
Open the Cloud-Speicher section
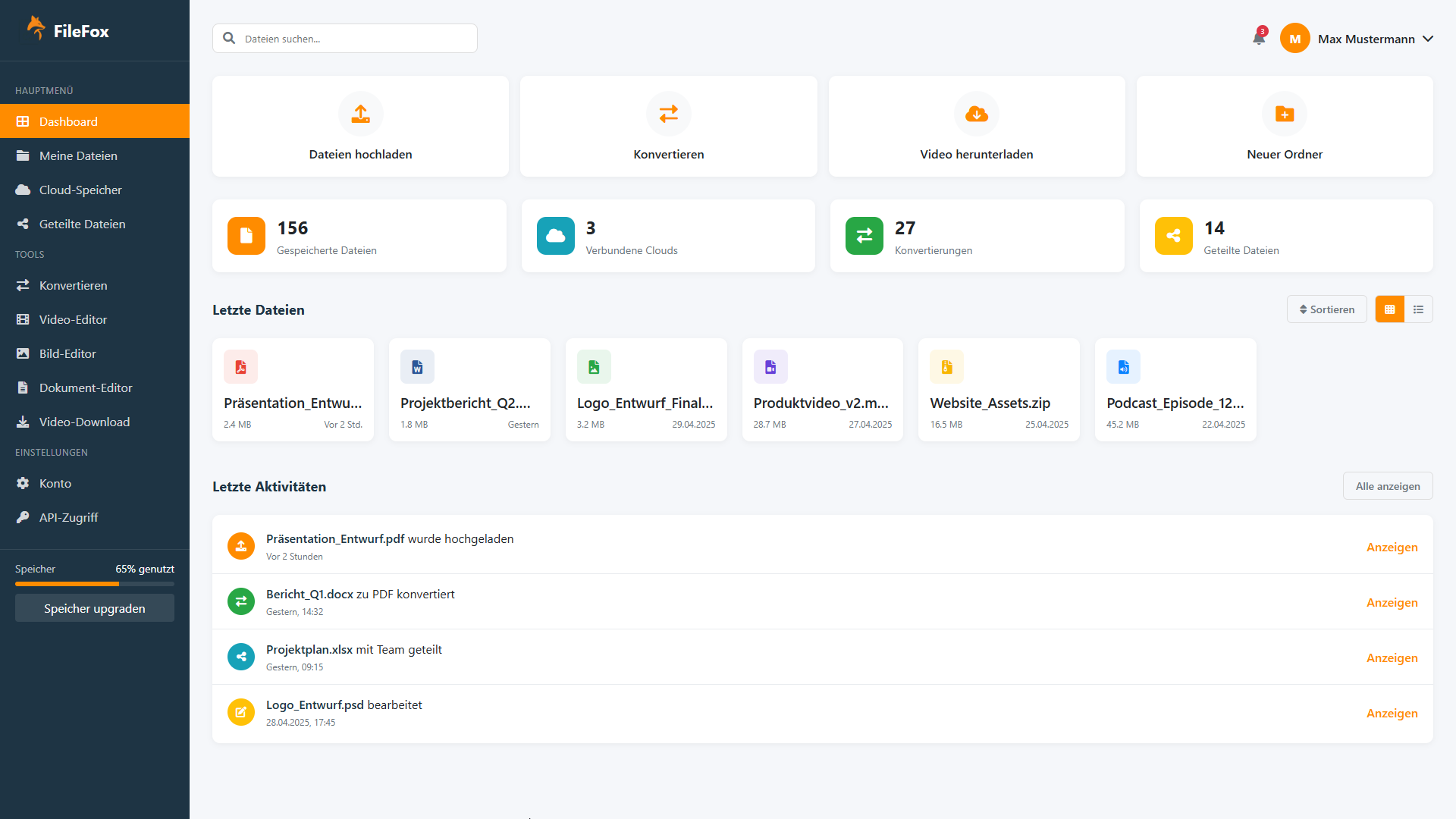[80, 190]
